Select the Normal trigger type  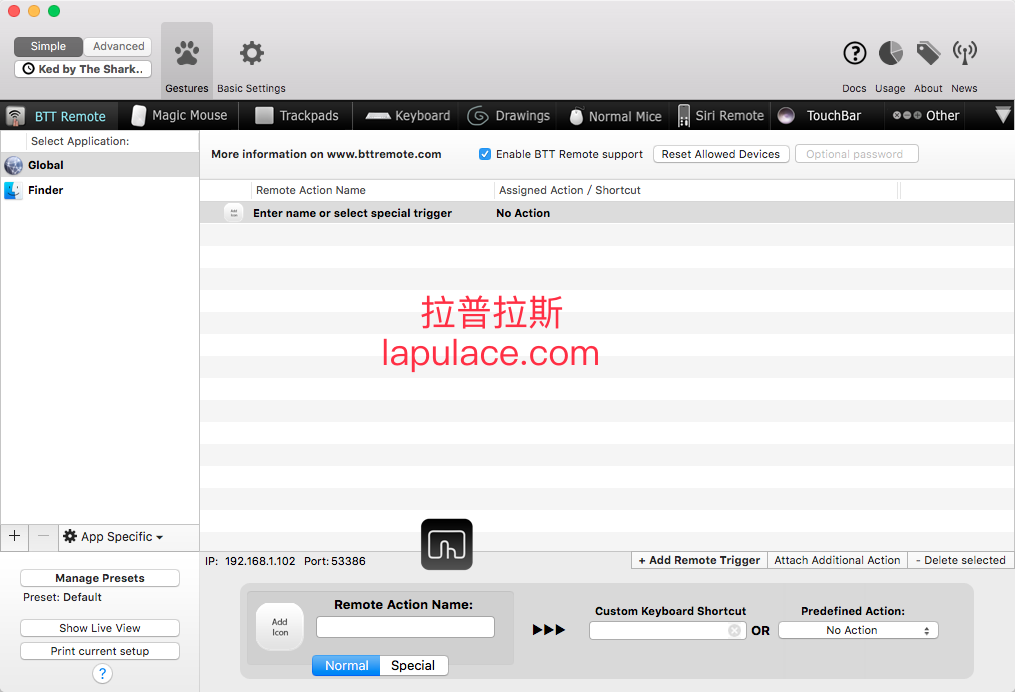[x=346, y=665]
